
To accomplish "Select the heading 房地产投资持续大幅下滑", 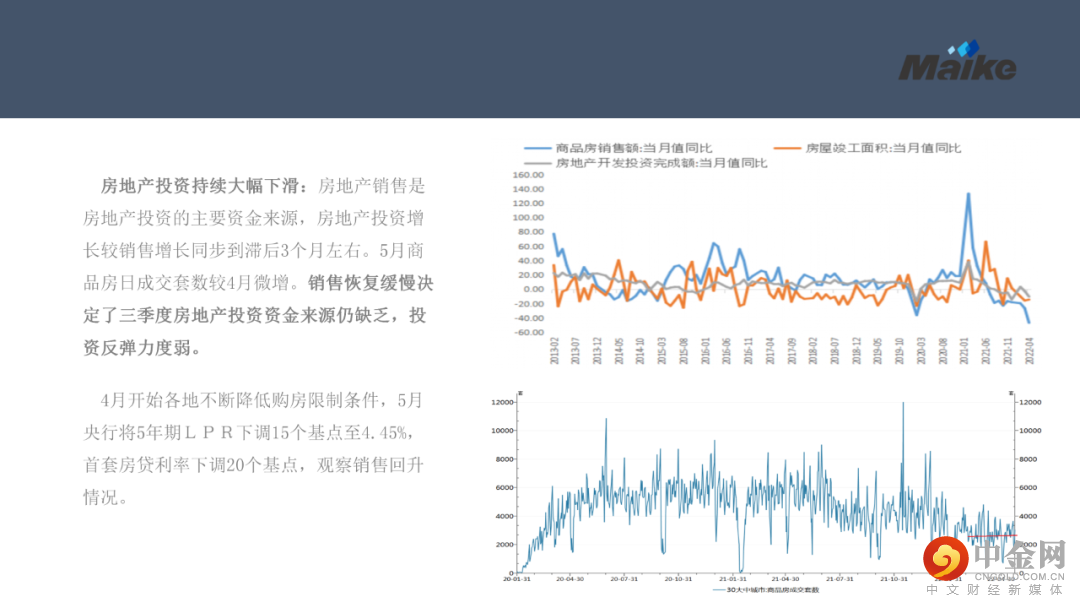I will (200, 186).
